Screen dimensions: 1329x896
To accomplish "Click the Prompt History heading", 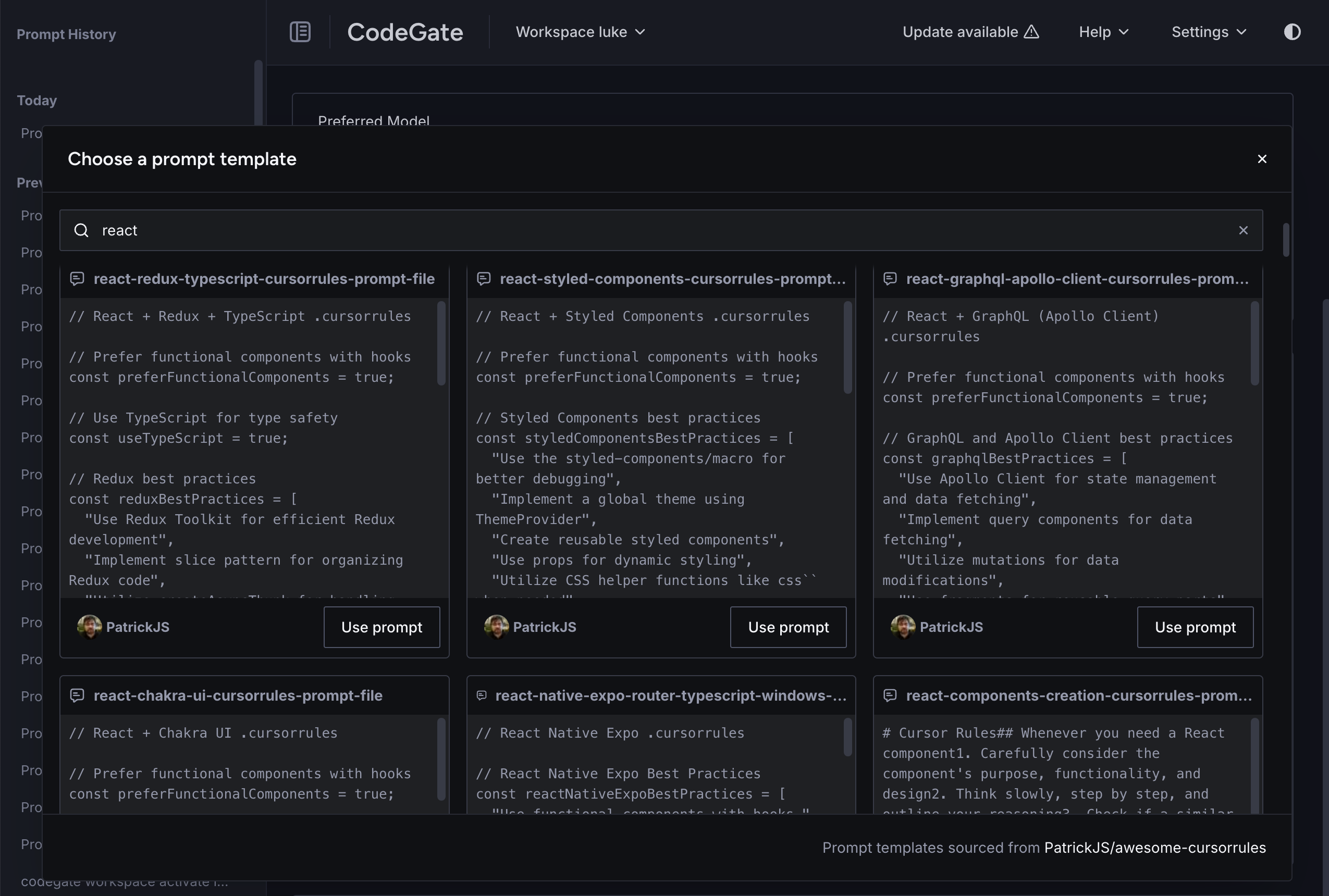I will 66,34.
